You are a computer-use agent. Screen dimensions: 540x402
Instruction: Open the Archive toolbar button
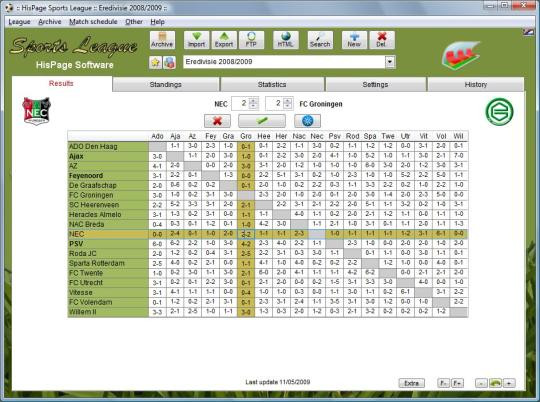coord(162,40)
